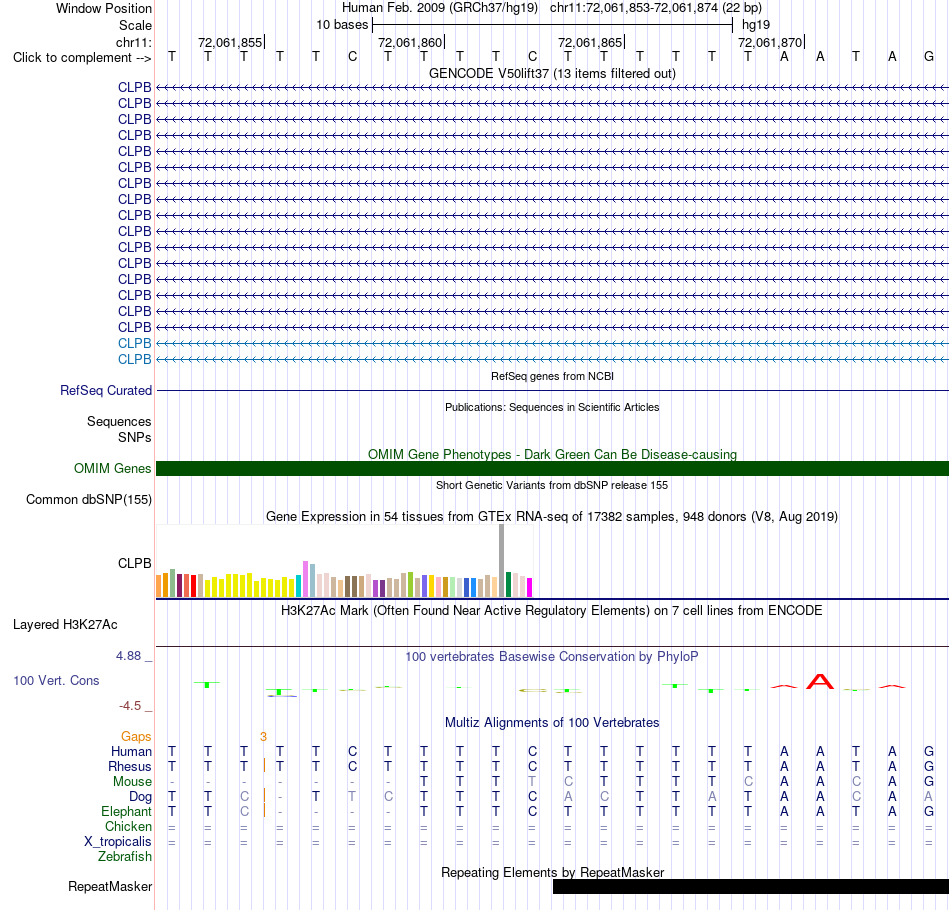Open the 'Short Genetic Variants from dbSNP release 155' title
This screenshot has height=910, width=950.
[x=552, y=485]
